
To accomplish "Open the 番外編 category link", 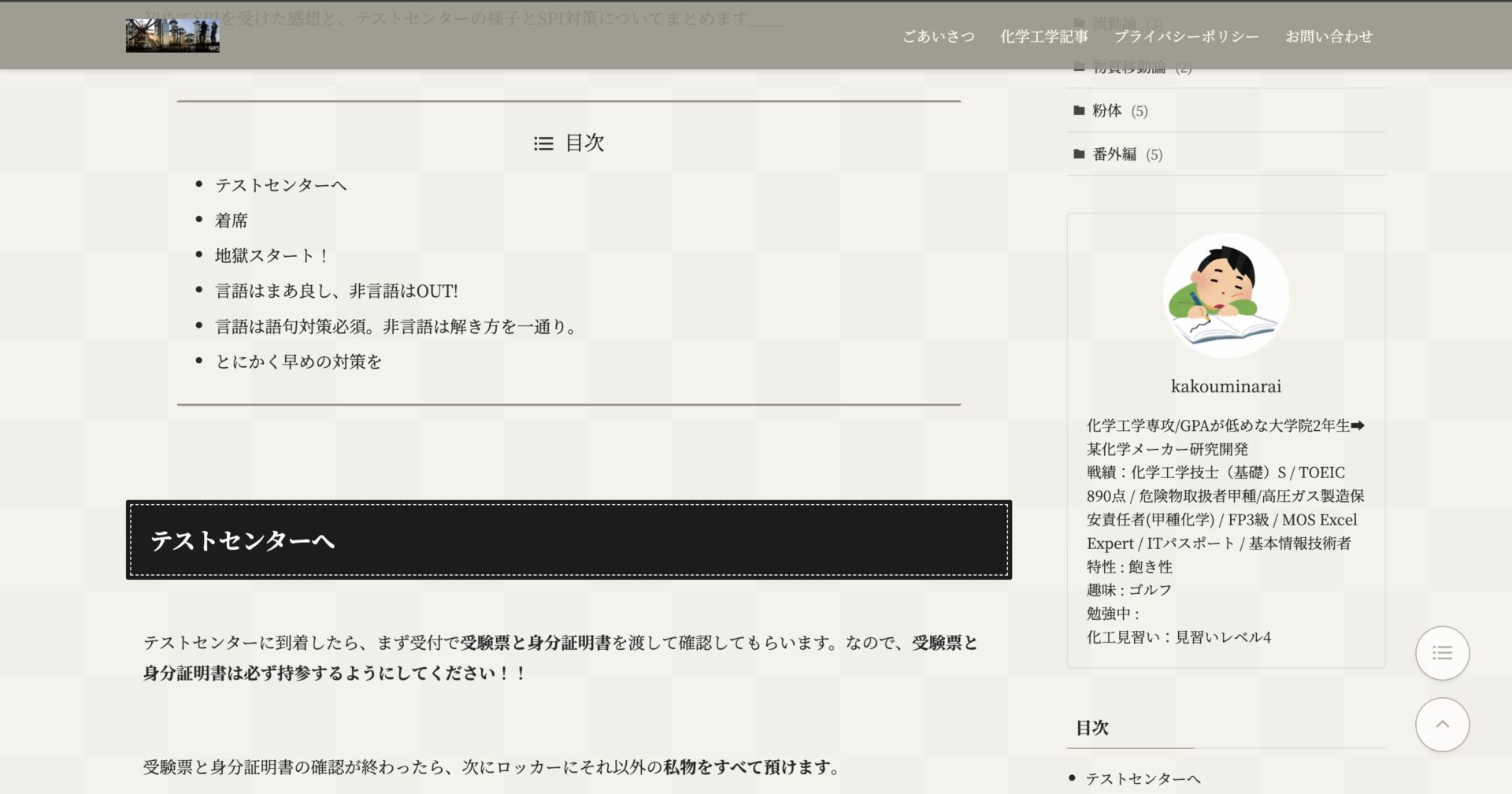I will [x=1114, y=154].
